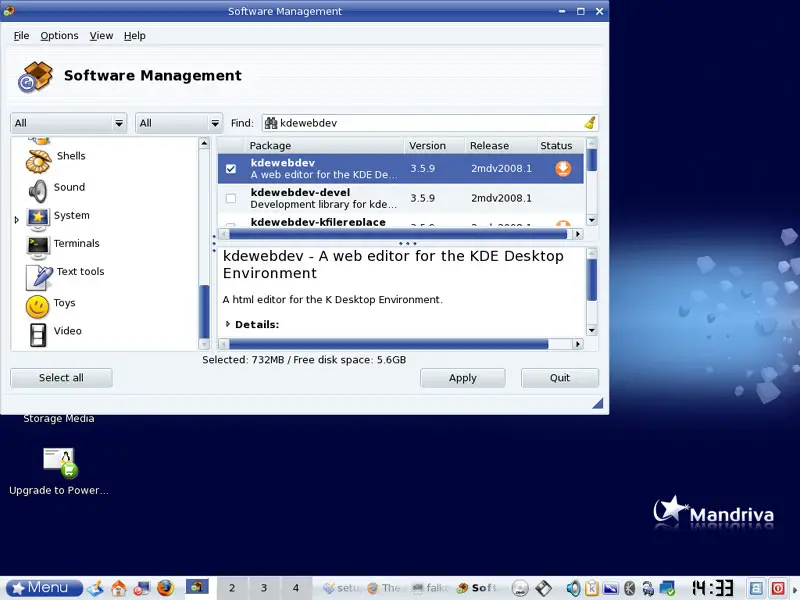This screenshot has width=800, height=600.
Task: Click the Release column header
Action: [x=501, y=145]
